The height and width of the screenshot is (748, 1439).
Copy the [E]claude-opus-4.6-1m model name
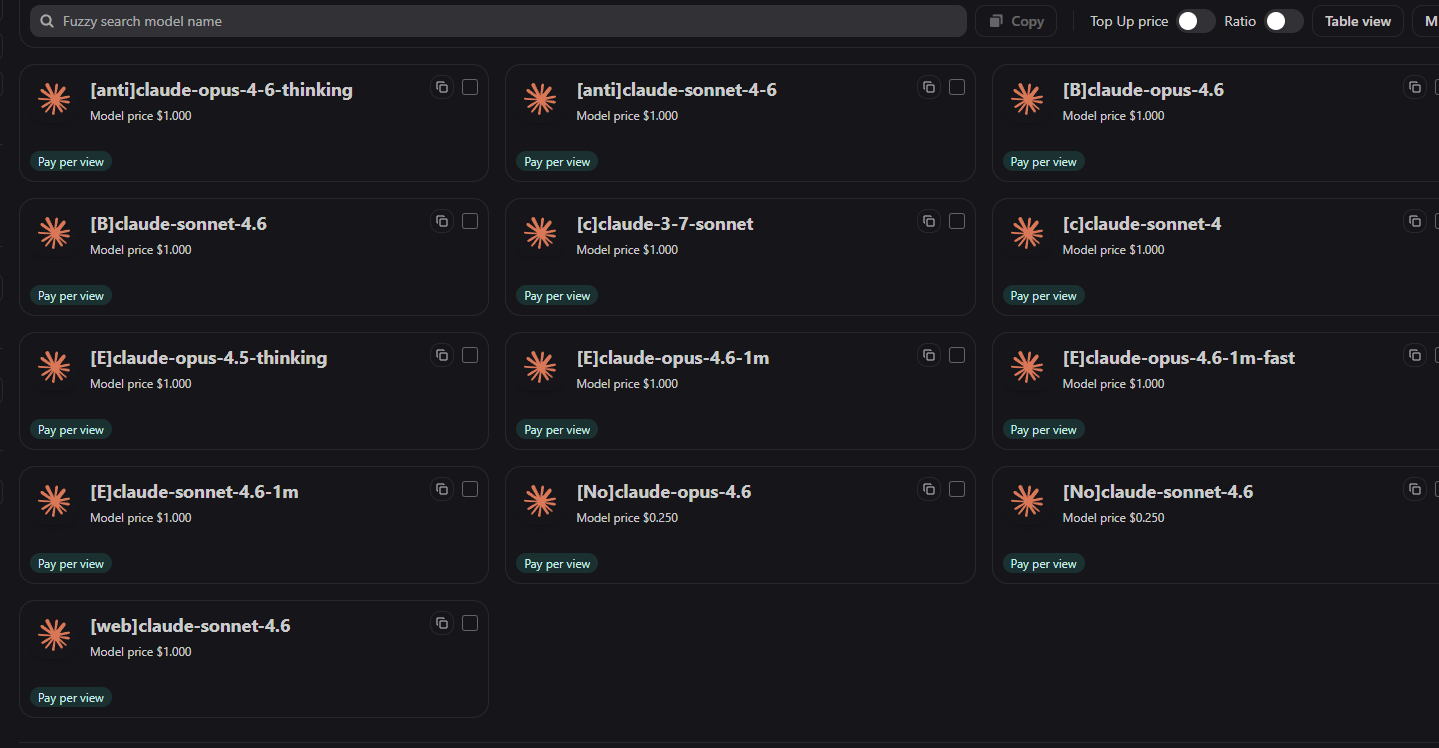(929, 355)
